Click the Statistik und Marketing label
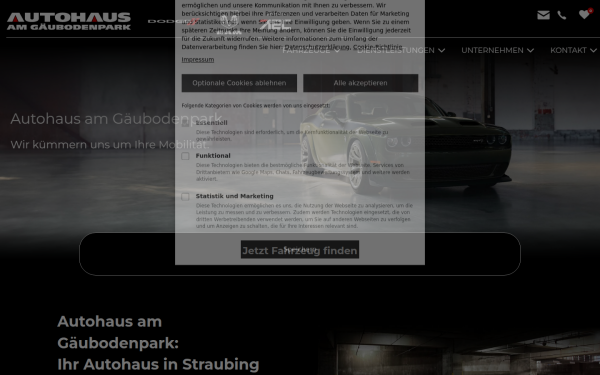The width and height of the screenshot is (600, 375). pyautogui.click(x=235, y=196)
